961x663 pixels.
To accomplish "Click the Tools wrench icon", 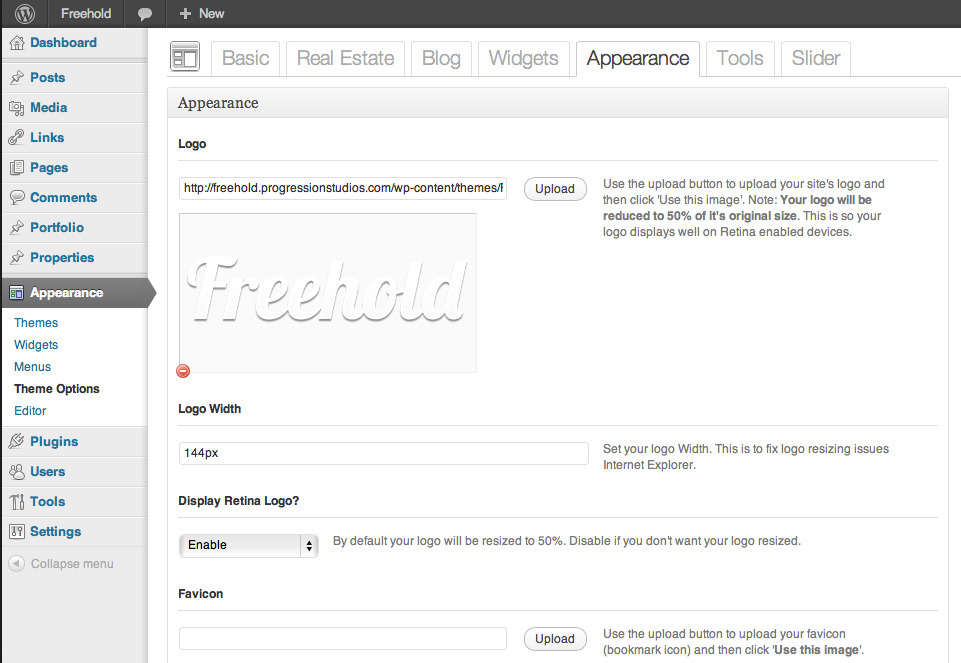I will [17, 501].
